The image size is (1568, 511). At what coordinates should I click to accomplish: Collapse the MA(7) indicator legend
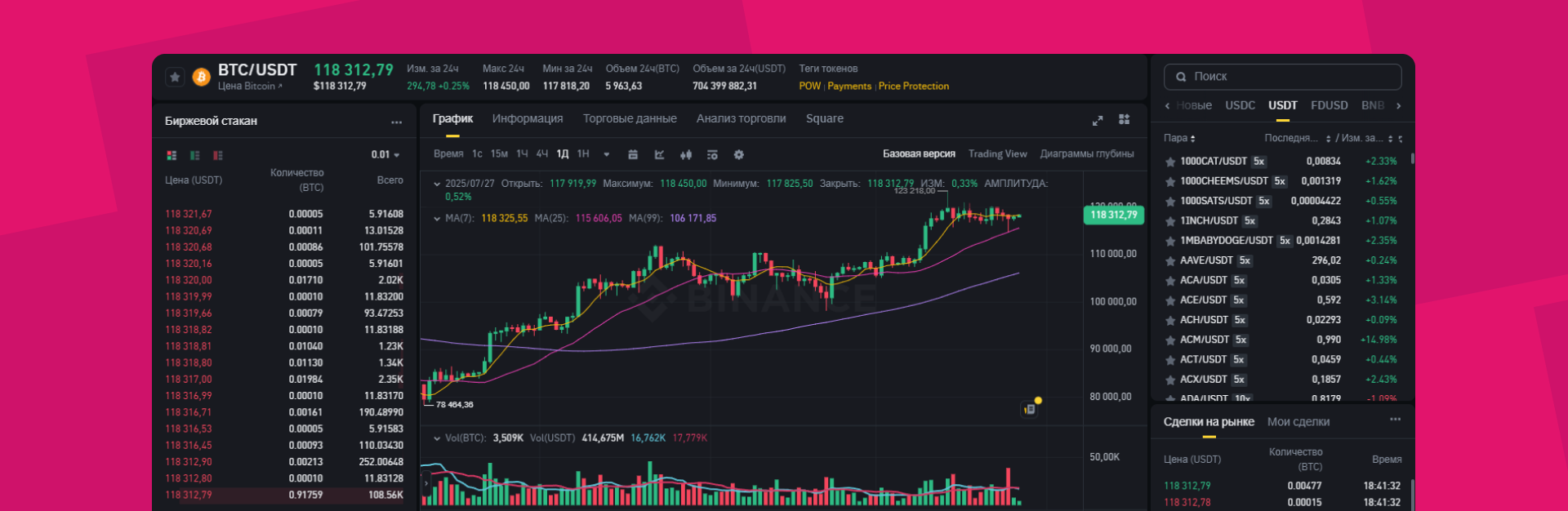(x=437, y=218)
